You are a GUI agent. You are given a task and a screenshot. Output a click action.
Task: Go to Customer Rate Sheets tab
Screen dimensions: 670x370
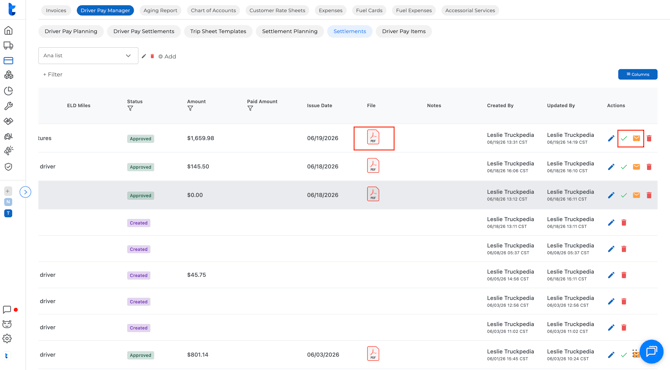point(277,10)
